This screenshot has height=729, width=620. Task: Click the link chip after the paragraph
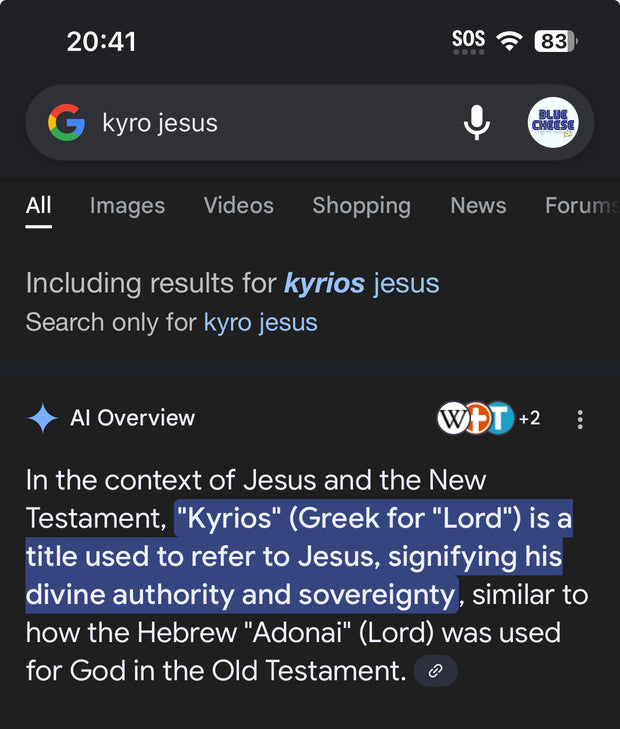[x=435, y=671]
